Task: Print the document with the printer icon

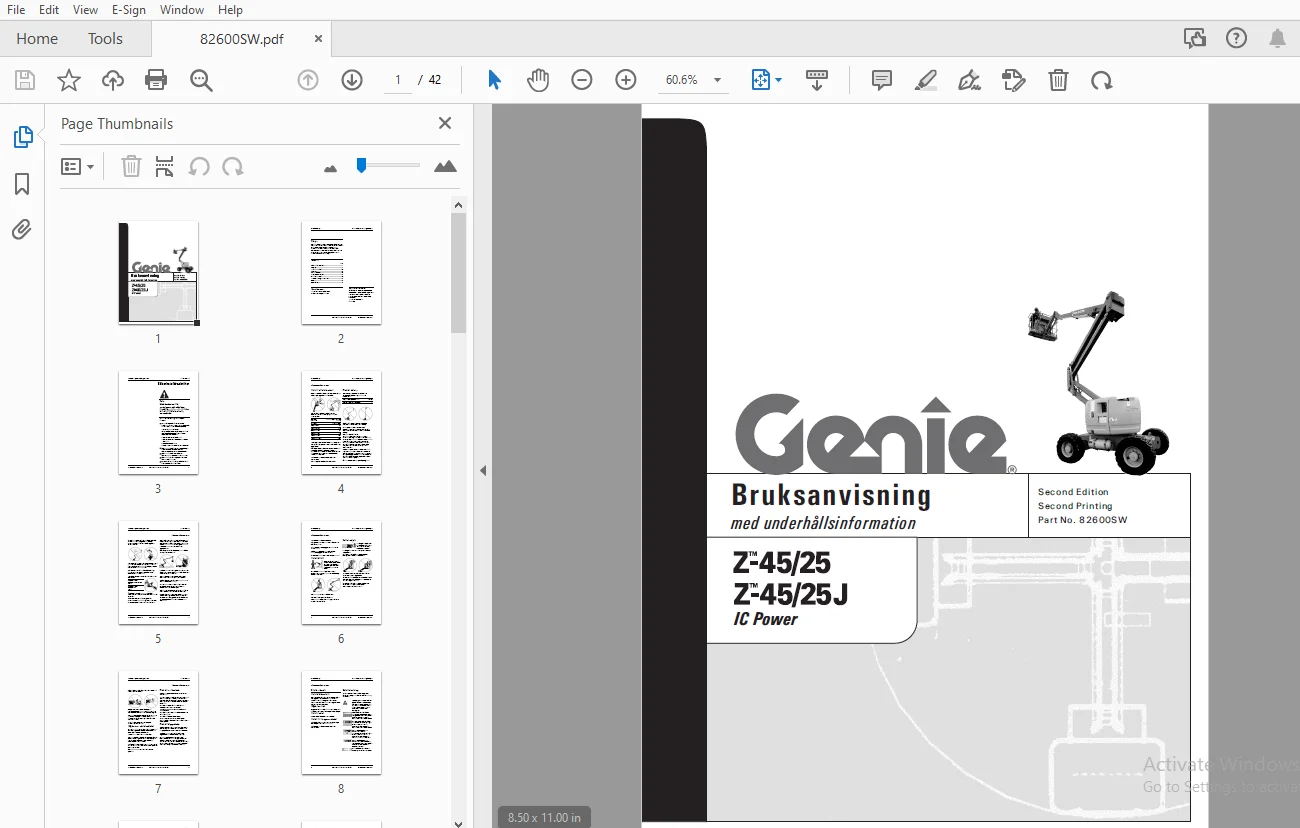Action: 156,80
